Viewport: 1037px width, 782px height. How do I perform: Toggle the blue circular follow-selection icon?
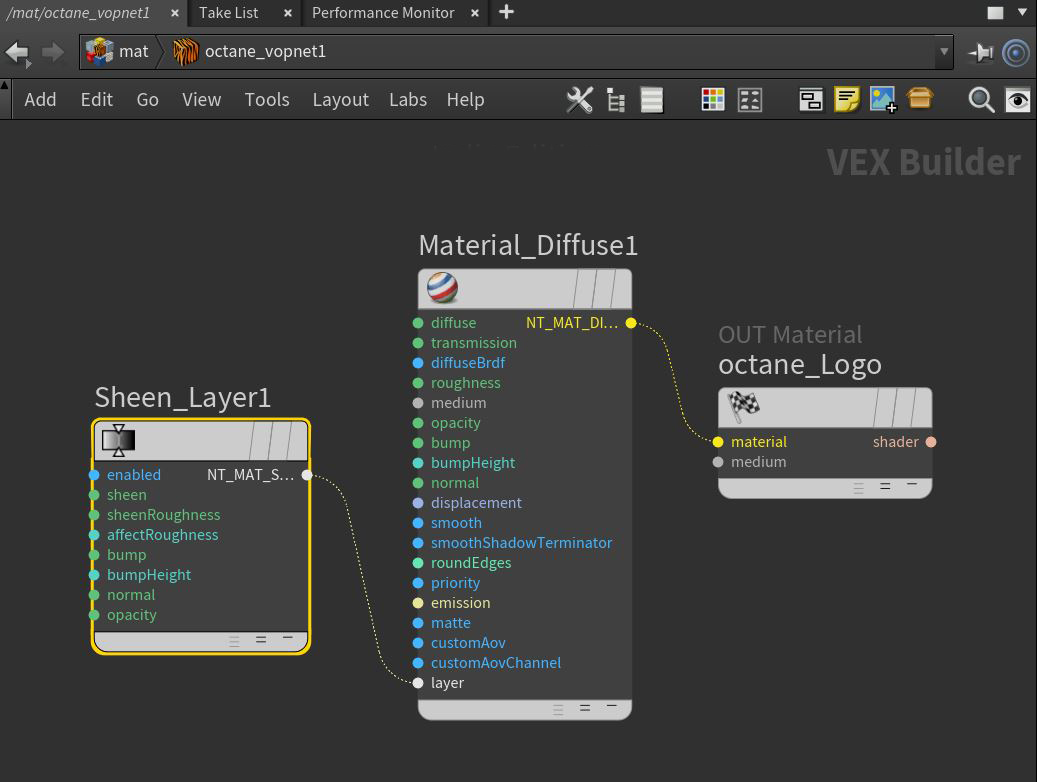coord(1016,52)
